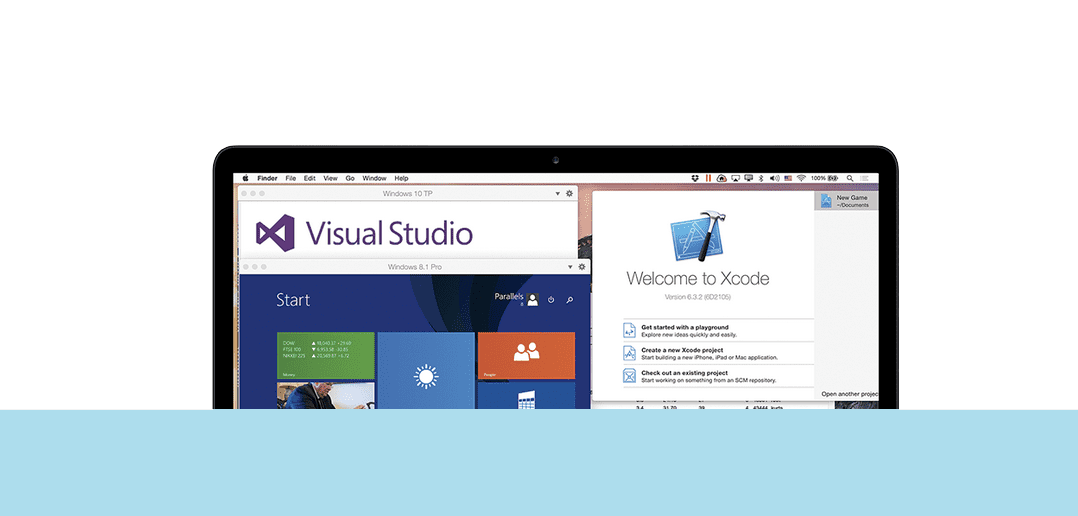Click the power button on Start screen

pyautogui.click(x=551, y=300)
